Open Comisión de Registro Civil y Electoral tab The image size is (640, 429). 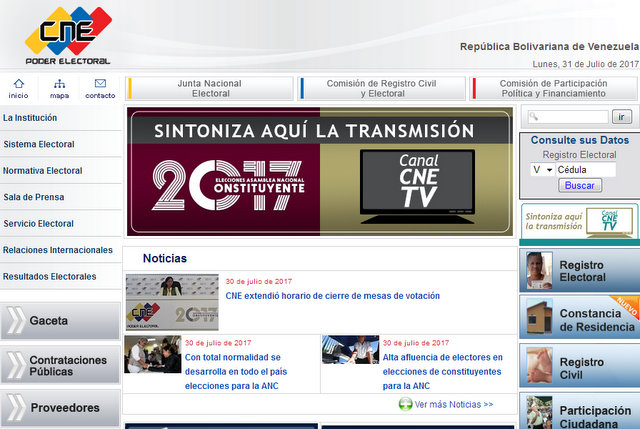382,88
